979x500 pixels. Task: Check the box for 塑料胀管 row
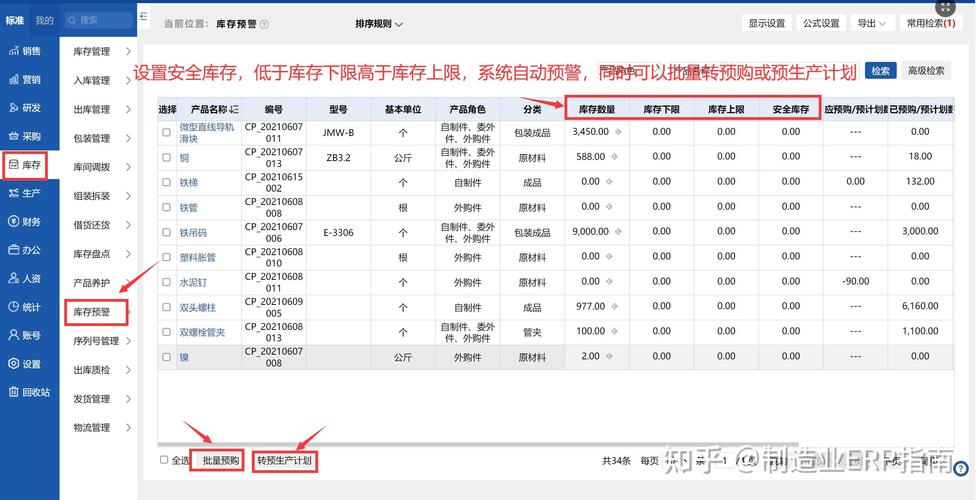click(166, 257)
